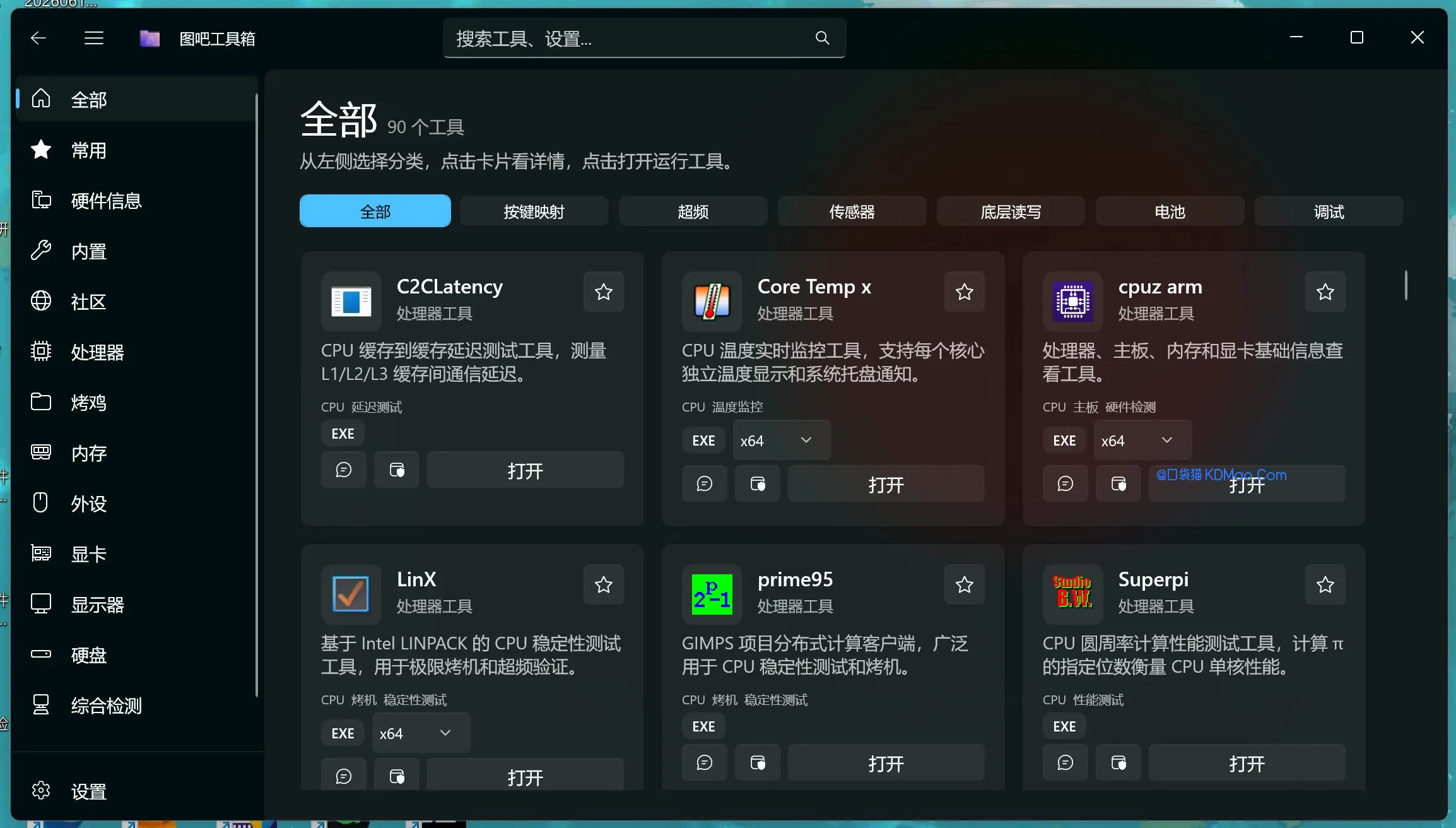Launch Core Temp x with 打开
The image size is (1456, 828).
pyautogui.click(x=886, y=483)
